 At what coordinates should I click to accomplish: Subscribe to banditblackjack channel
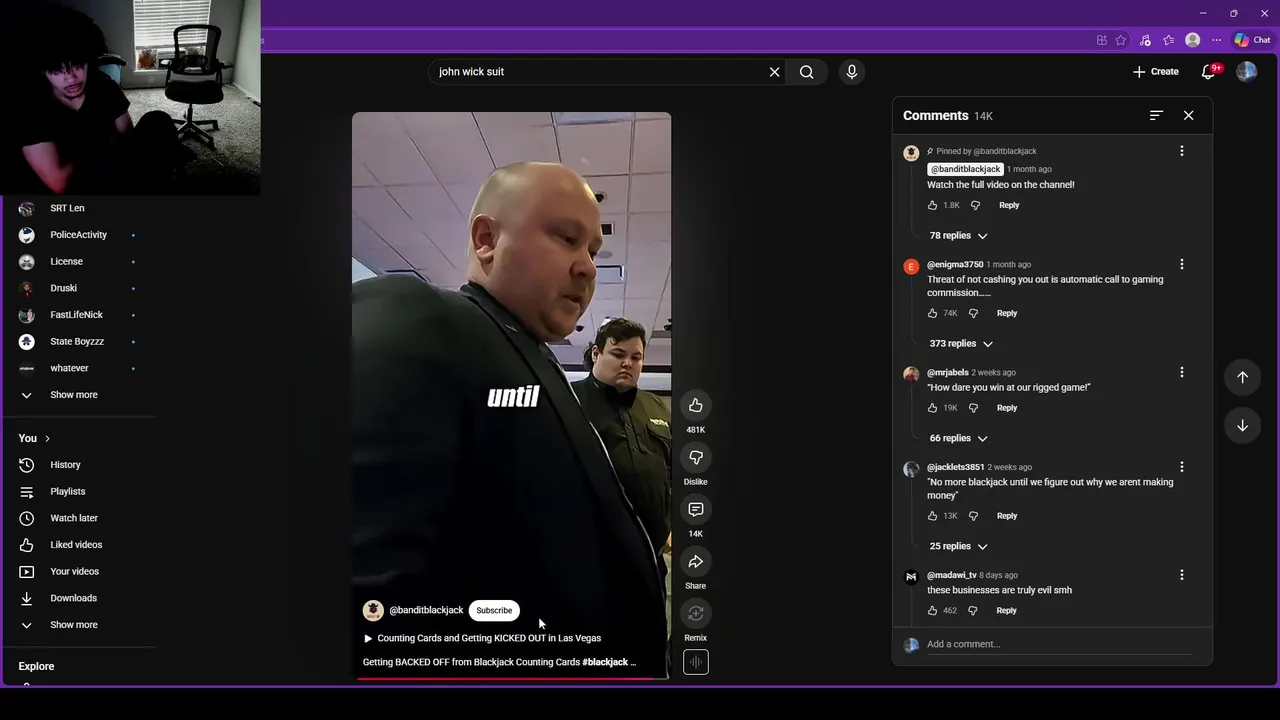pyautogui.click(x=494, y=610)
